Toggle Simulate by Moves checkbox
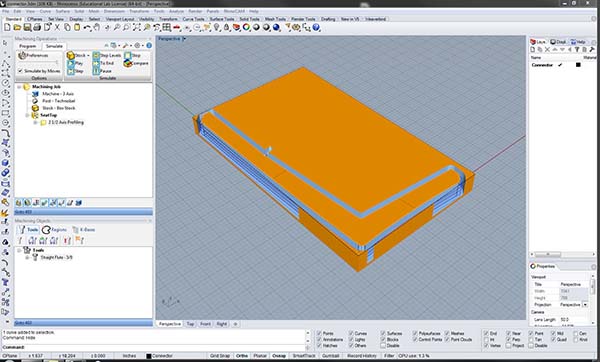Screen dimensions: 600x362 click(x=20, y=71)
